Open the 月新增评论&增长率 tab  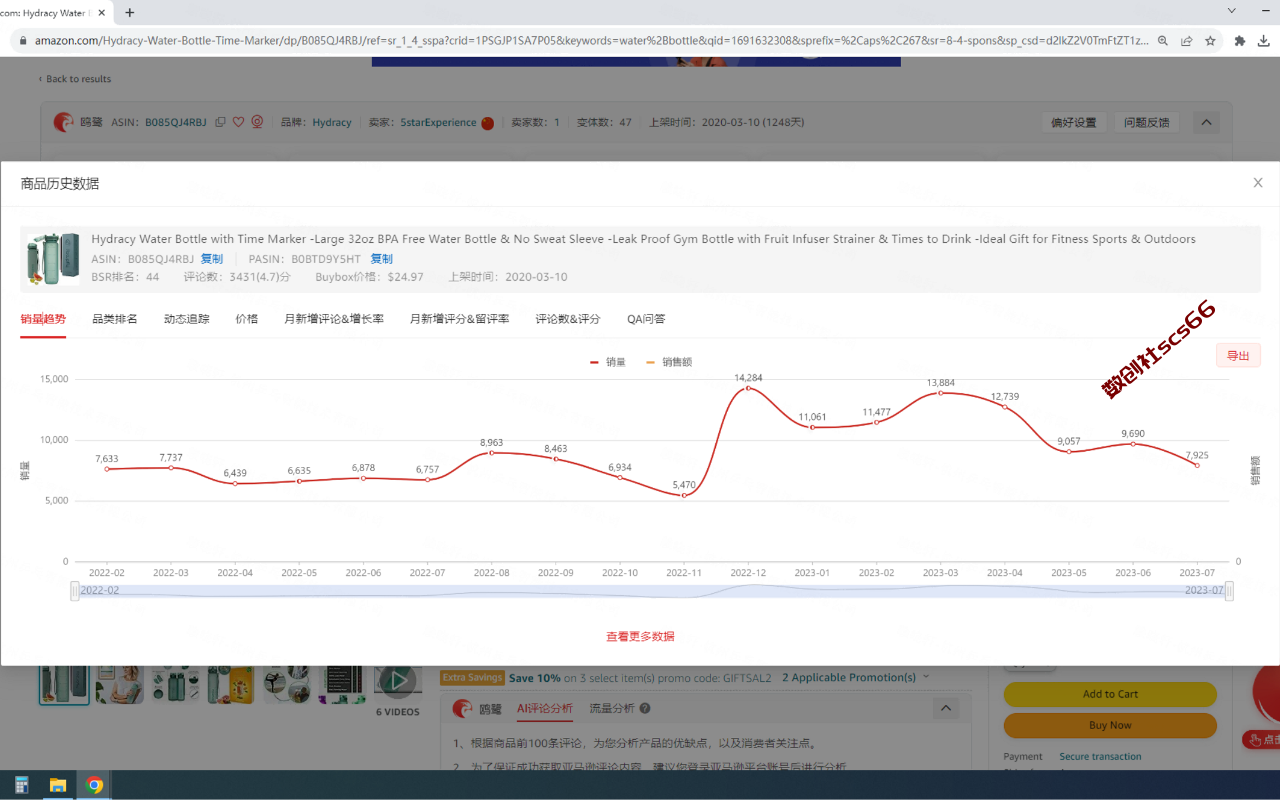click(x=334, y=319)
